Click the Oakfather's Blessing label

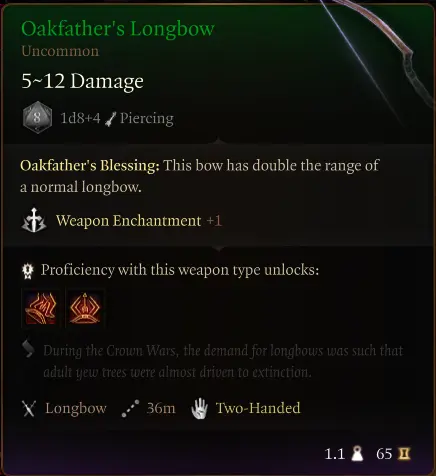pos(90,165)
